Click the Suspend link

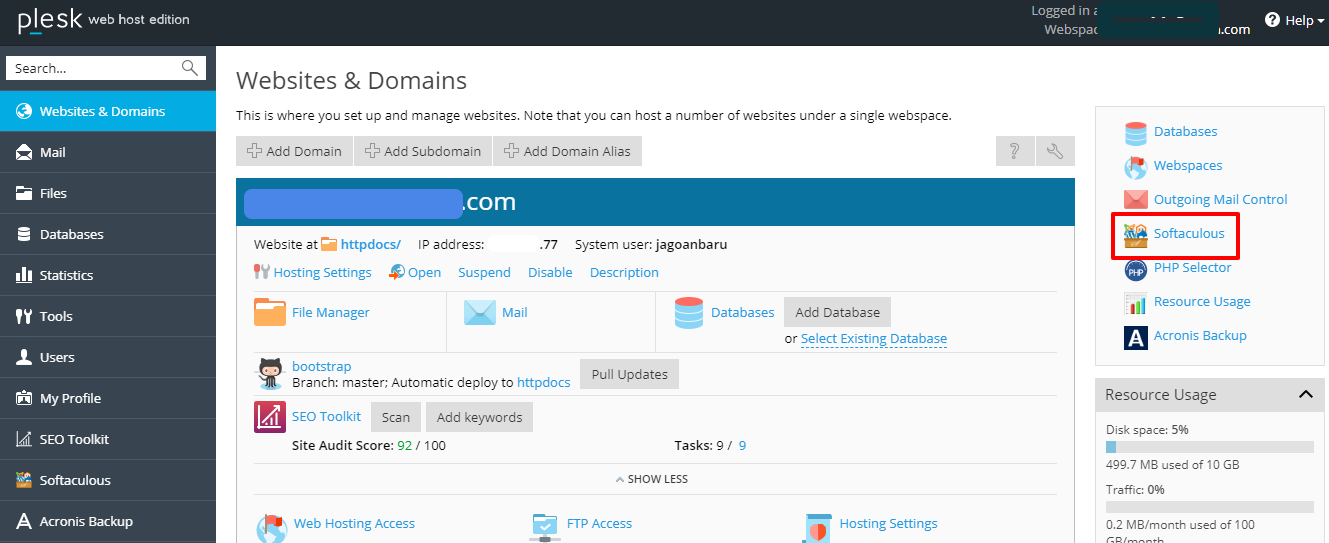484,272
